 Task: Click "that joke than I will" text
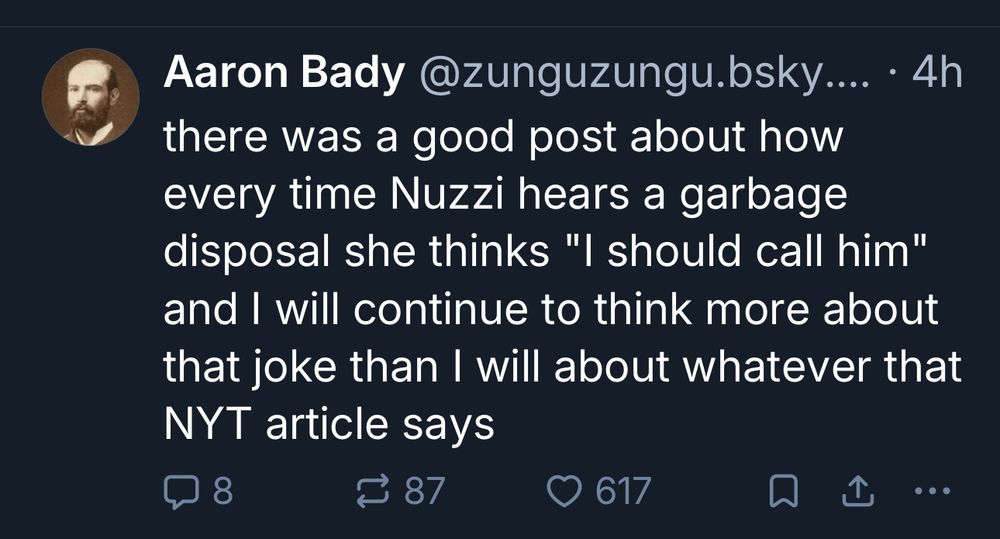click(x=349, y=367)
